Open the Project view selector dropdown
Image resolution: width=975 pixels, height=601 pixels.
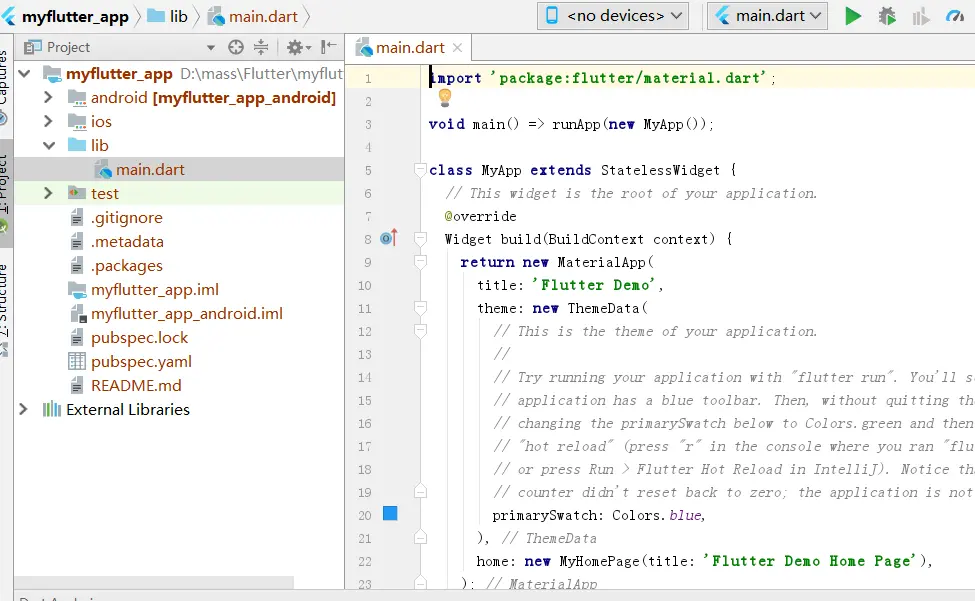[211, 47]
